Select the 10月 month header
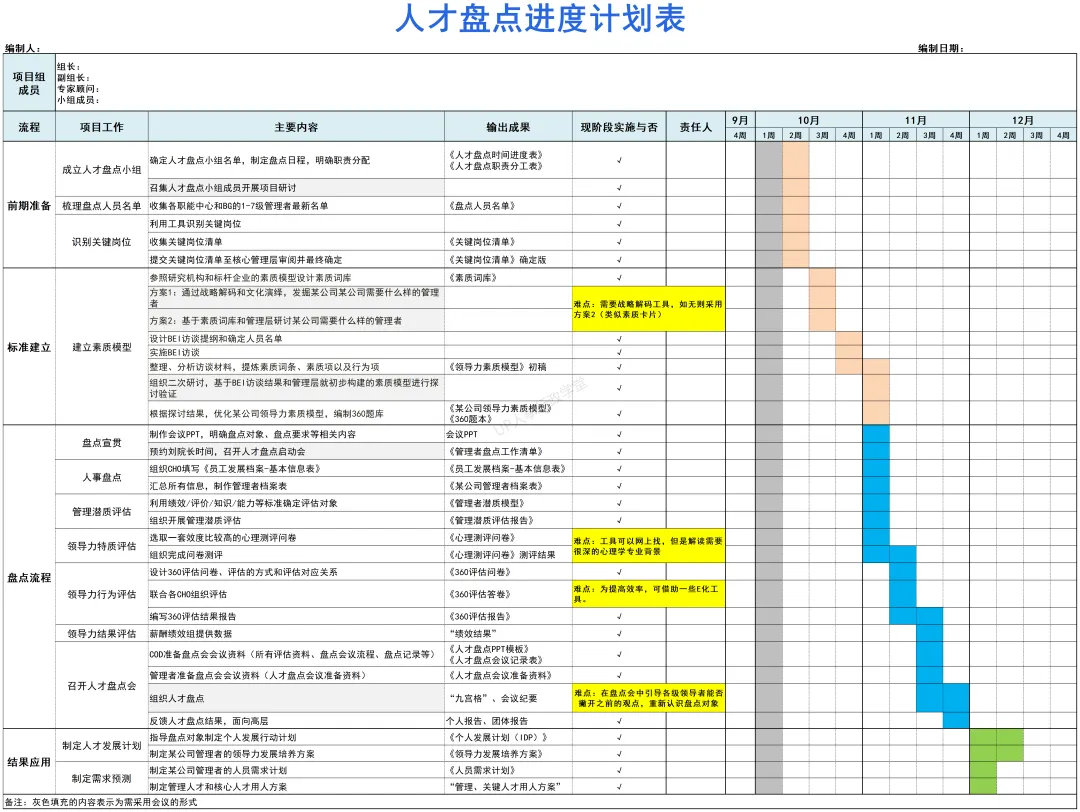 pyautogui.click(x=809, y=121)
